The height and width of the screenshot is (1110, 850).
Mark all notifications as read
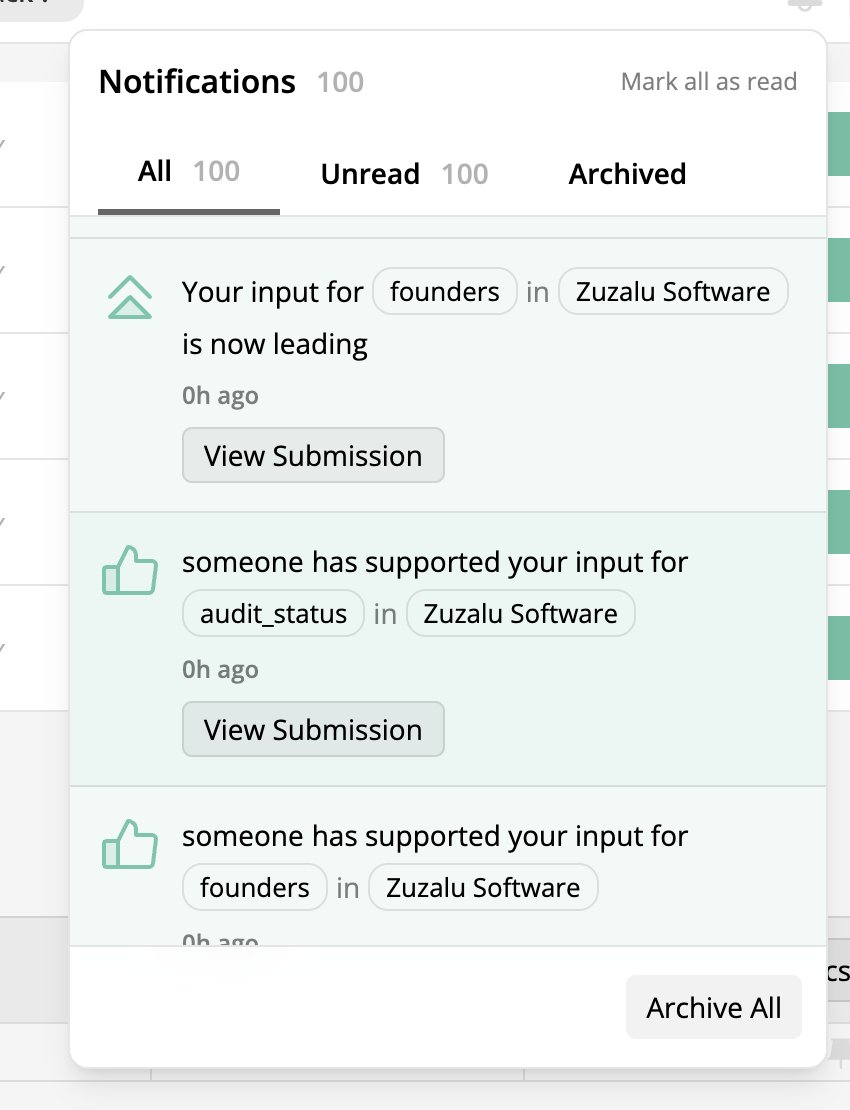708,81
